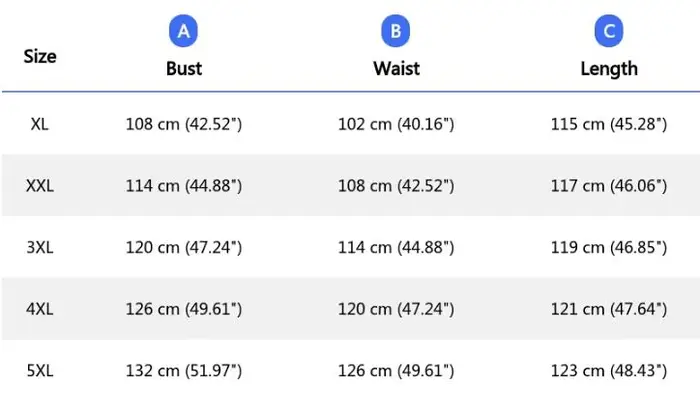Image resolution: width=700 pixels, height=412 pixels.
Task: Click the Waist column header
Action: (396, 68)
